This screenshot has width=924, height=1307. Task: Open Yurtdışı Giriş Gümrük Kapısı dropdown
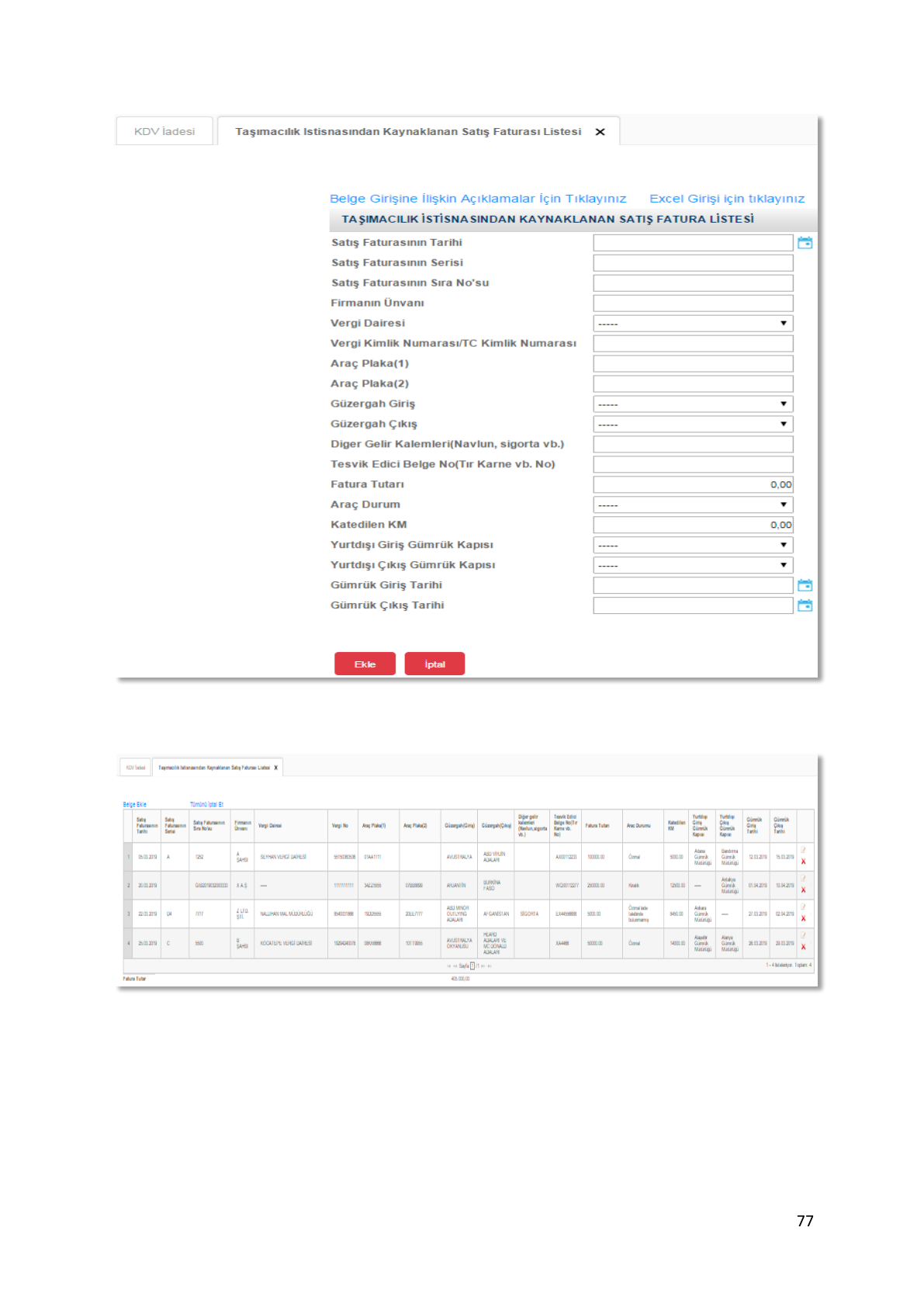[x=693, y=546]
